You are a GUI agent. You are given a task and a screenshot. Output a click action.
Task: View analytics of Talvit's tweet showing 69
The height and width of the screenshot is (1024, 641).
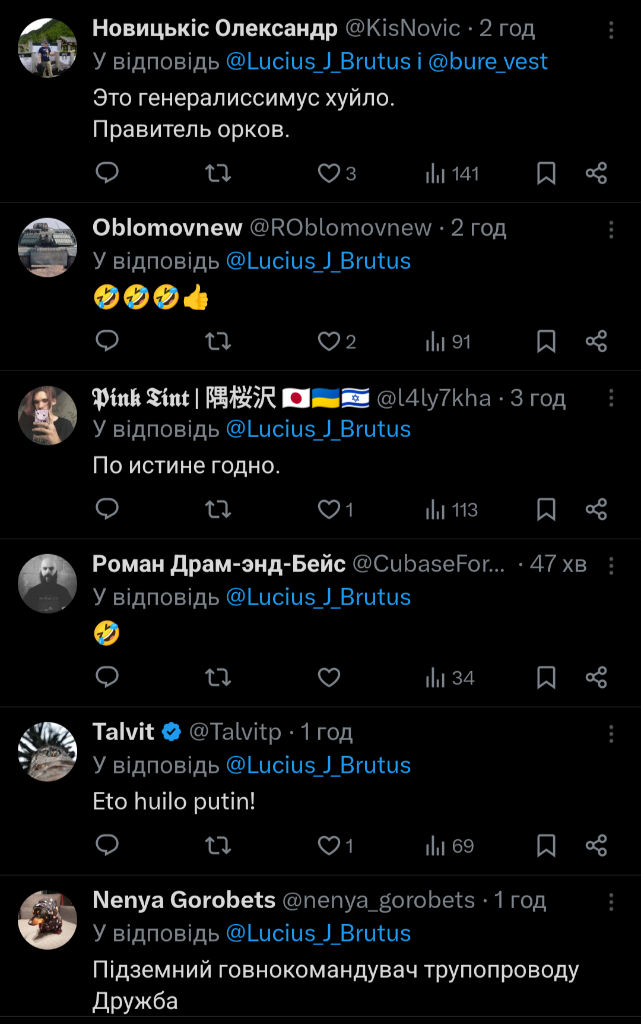point(449,846)
